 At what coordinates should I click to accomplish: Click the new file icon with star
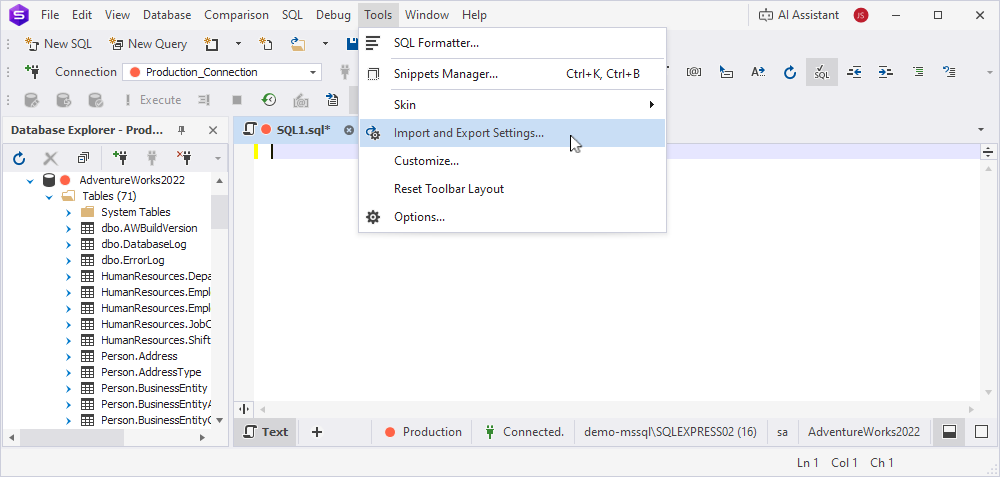pyautogui.click(x=266, y=44)
